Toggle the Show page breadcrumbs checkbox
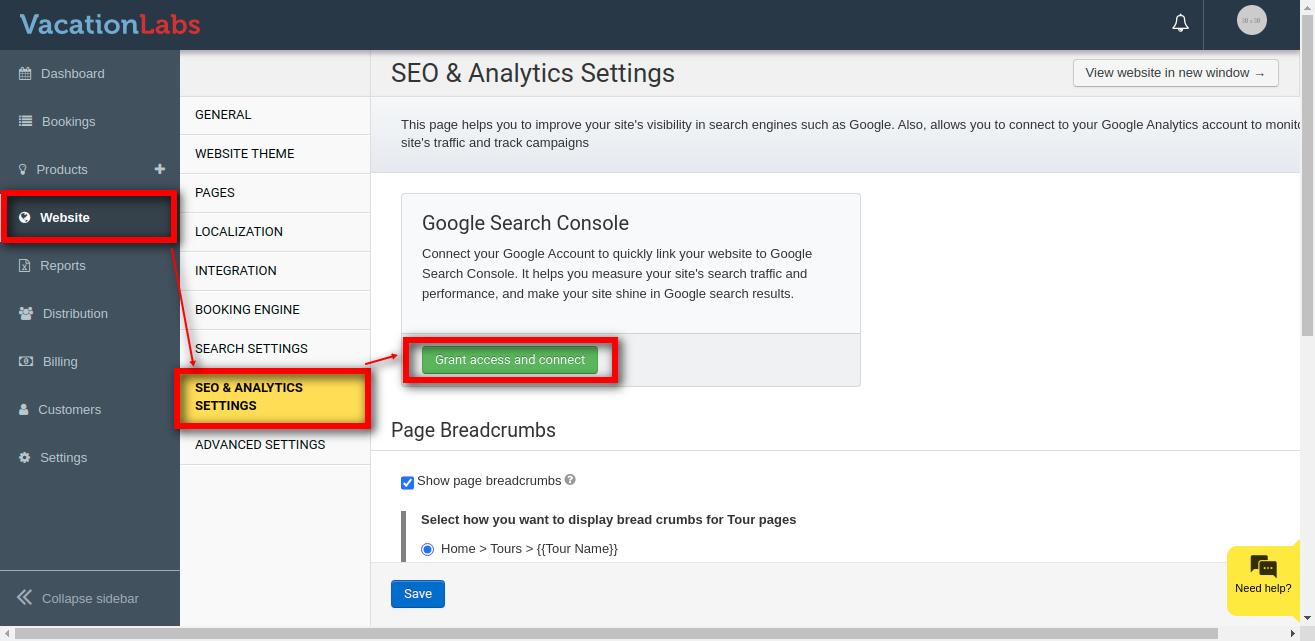 click(x=407, y=482)
